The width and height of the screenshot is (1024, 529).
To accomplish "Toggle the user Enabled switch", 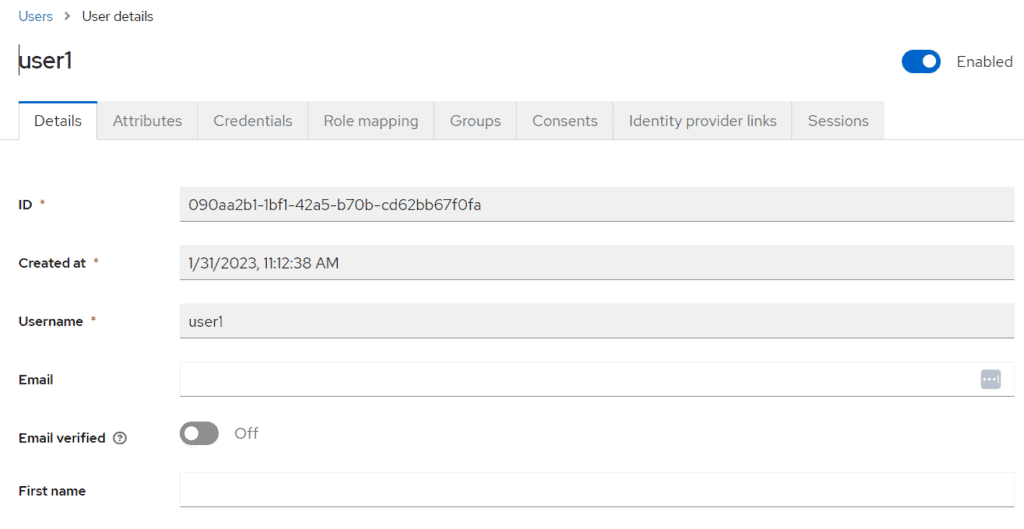I will (x=921, y=62).
